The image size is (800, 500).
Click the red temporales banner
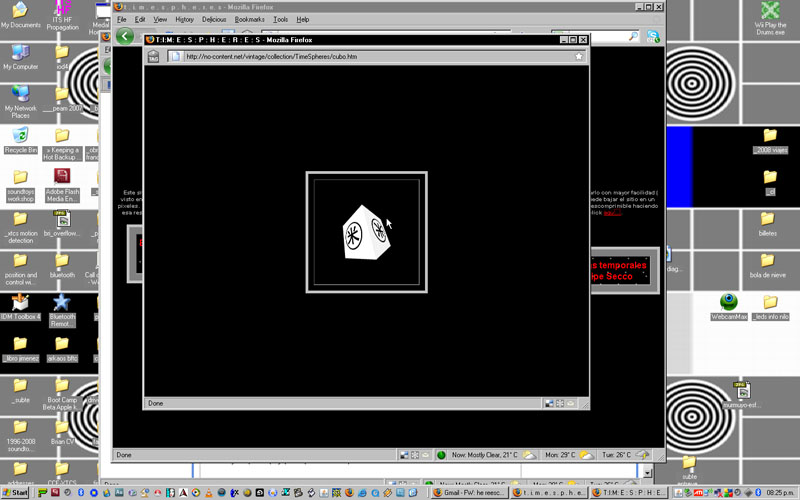[x=621, y=270]
